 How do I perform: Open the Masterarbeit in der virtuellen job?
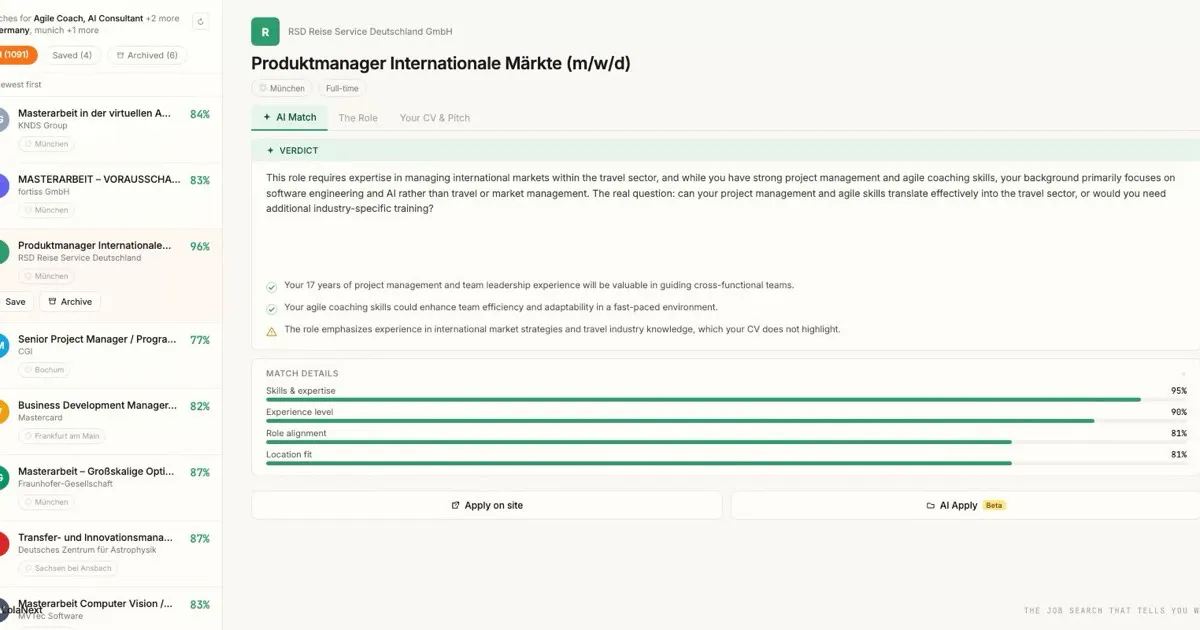pyautogui.click(x=111, y=130)
